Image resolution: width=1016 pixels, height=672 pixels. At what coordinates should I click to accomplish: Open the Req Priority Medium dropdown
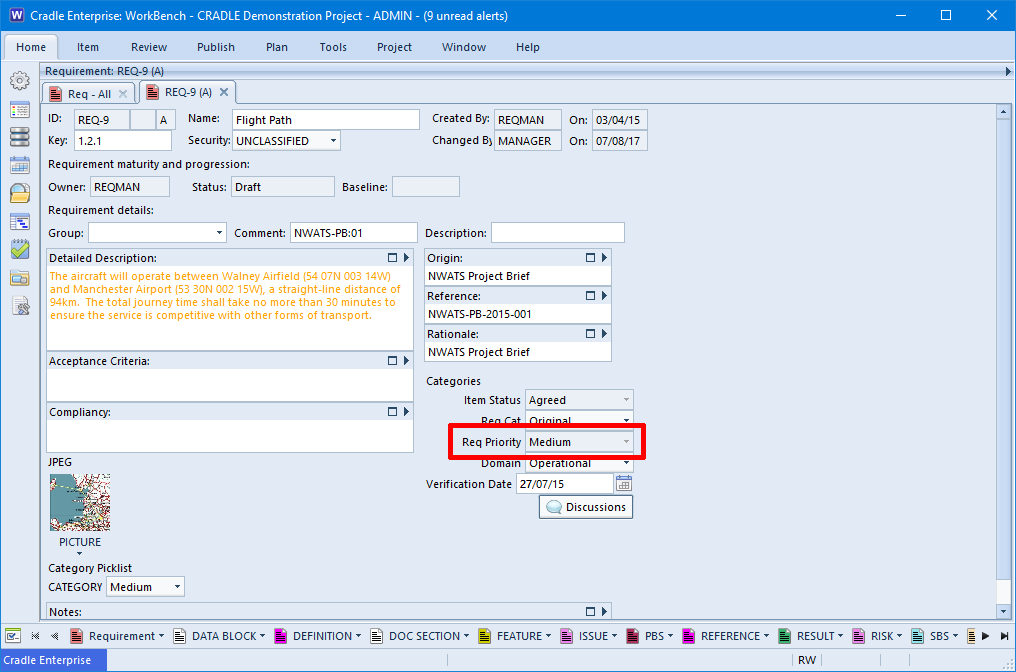pos(626,442)
